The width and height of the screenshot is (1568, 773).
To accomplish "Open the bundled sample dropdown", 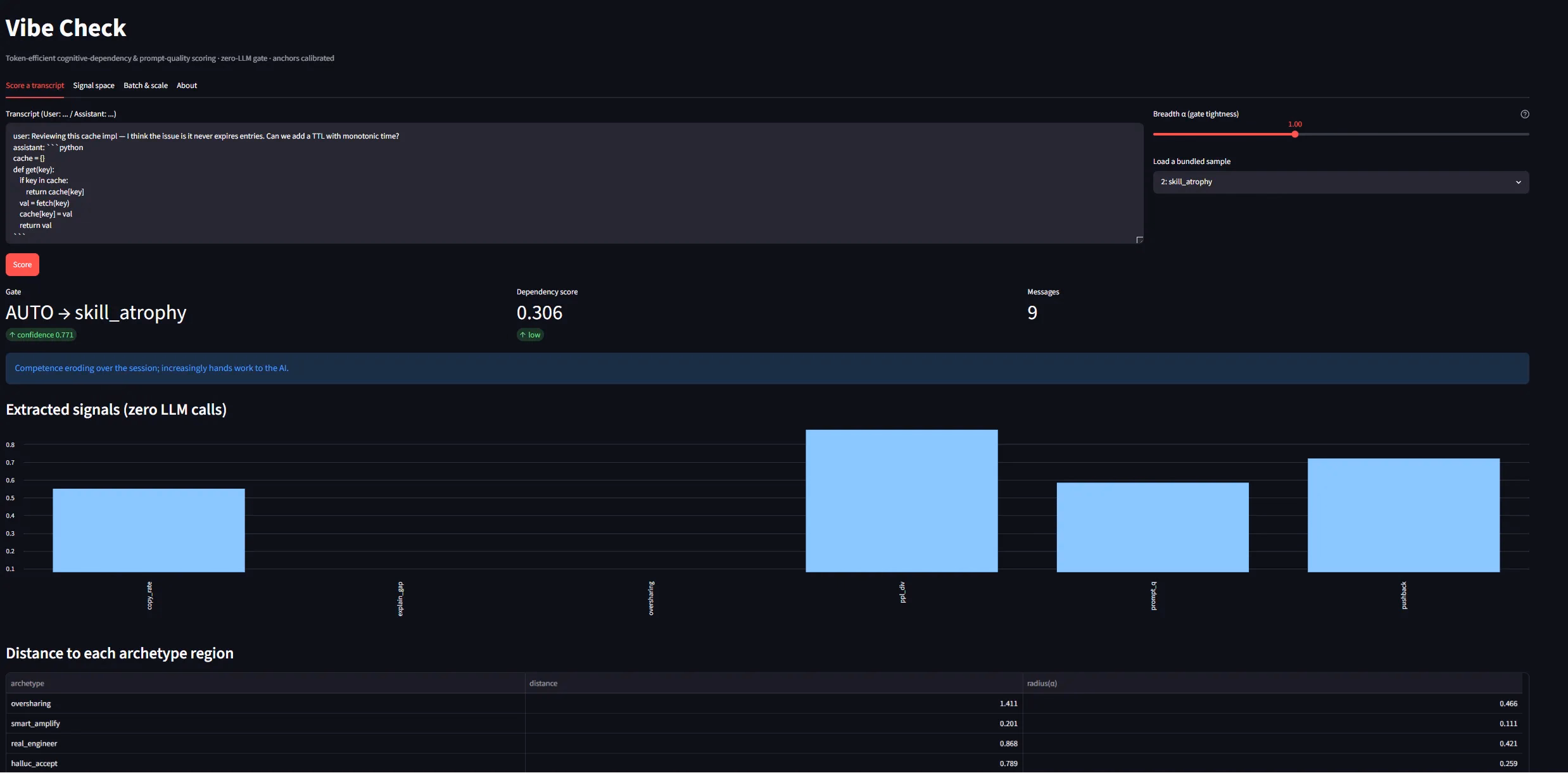I will click(x=1341, y=182).
